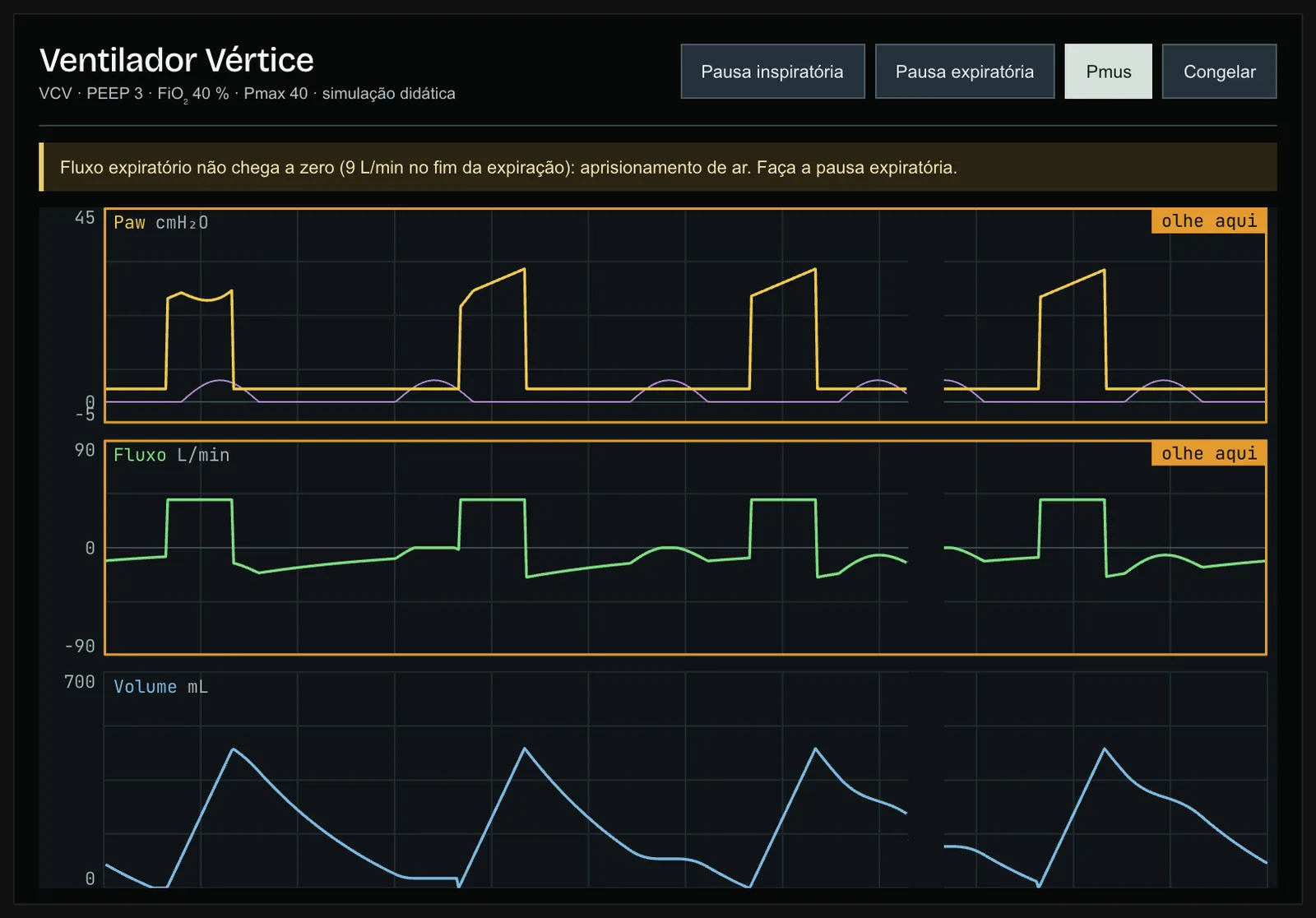Image resolution: width=1316 pixels, height=918 pixels.
Task: Click the 45 axis value on Paw chart
Action: pos(85,218)
